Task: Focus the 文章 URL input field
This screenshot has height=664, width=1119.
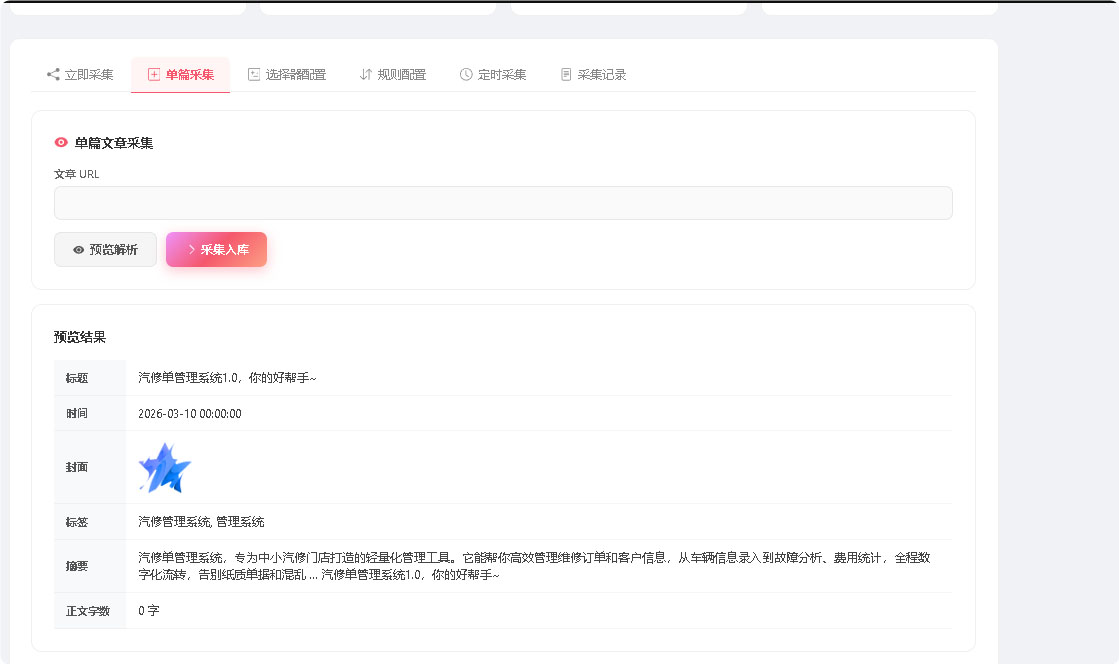Action: (x=503, y=203)
